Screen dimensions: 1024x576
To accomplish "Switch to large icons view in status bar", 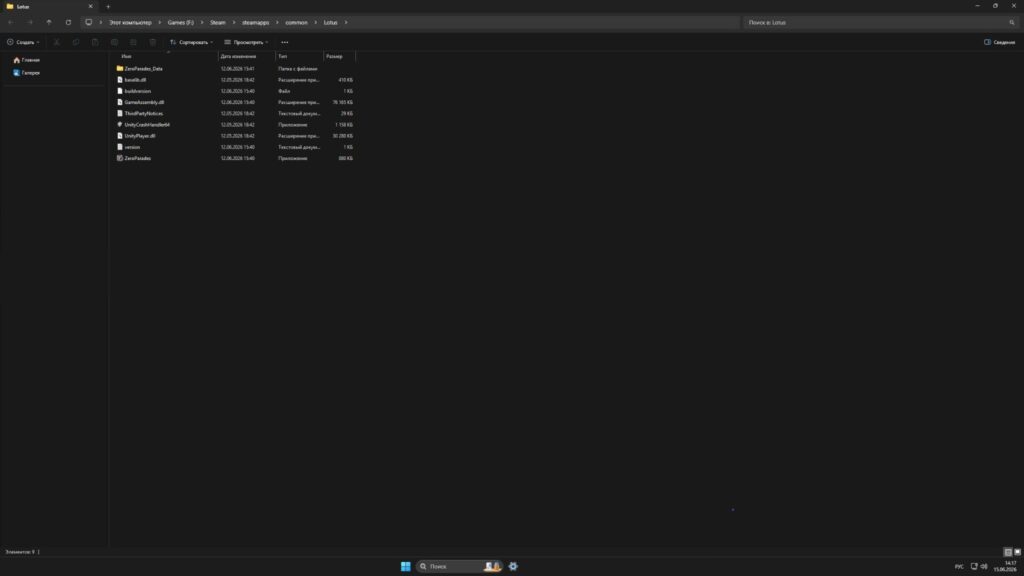I will 1017,552.
